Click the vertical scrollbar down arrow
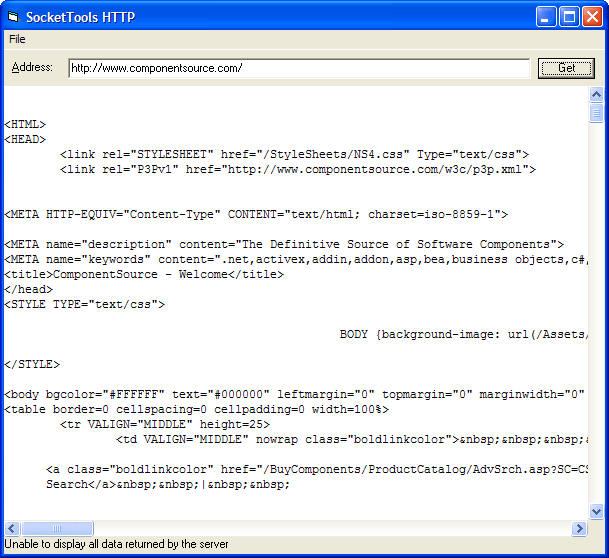The height and width of the screenshot is (558, 609). coord(596,511)
